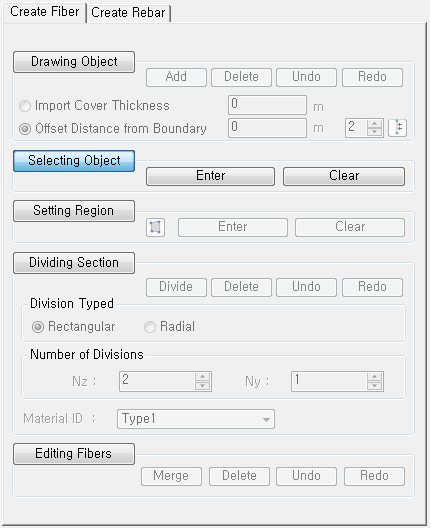The image size is (430, 528).
Task: Click the Setting Region button
Action: coord(74,211)
